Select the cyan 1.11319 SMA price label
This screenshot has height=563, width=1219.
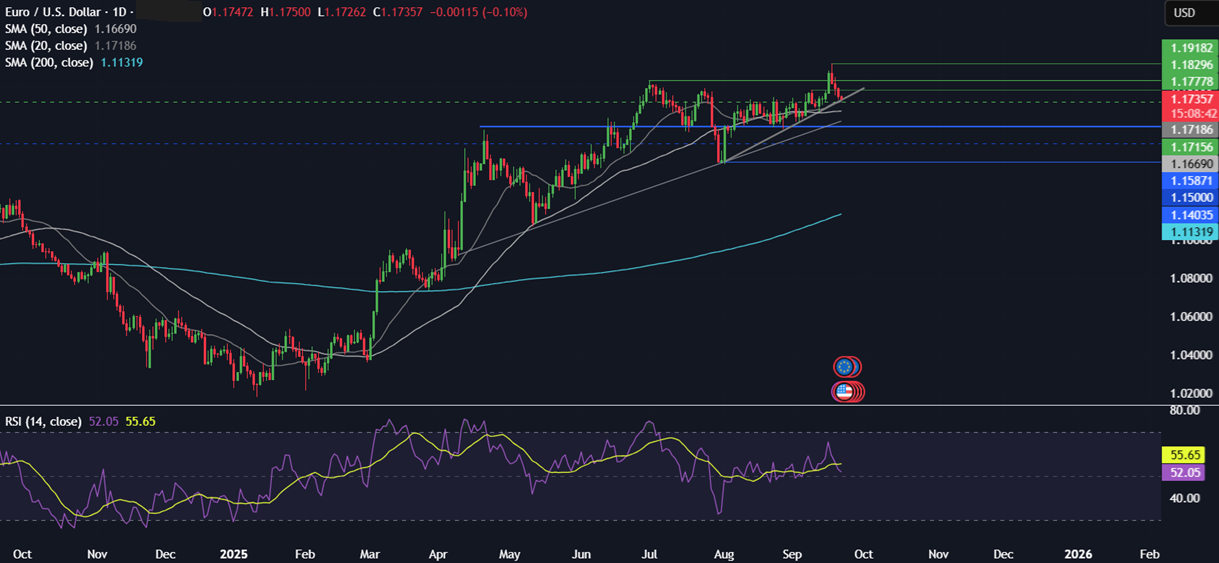(x=1189, y=232)
